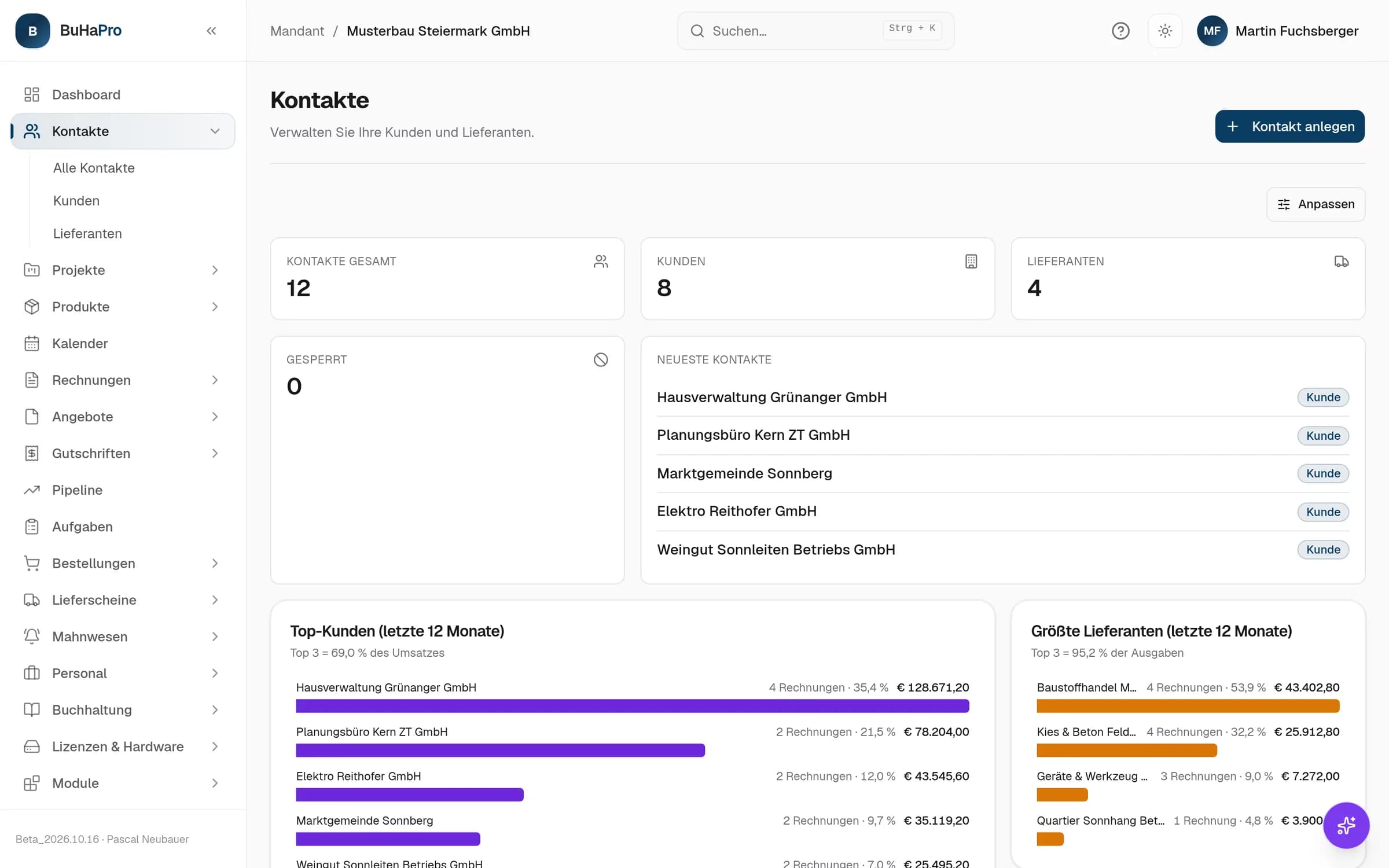Expand the Projekte menu chevron
The height and width of the screenshot is (868, 1389).
pyautogui.click(x=215, y=270)
